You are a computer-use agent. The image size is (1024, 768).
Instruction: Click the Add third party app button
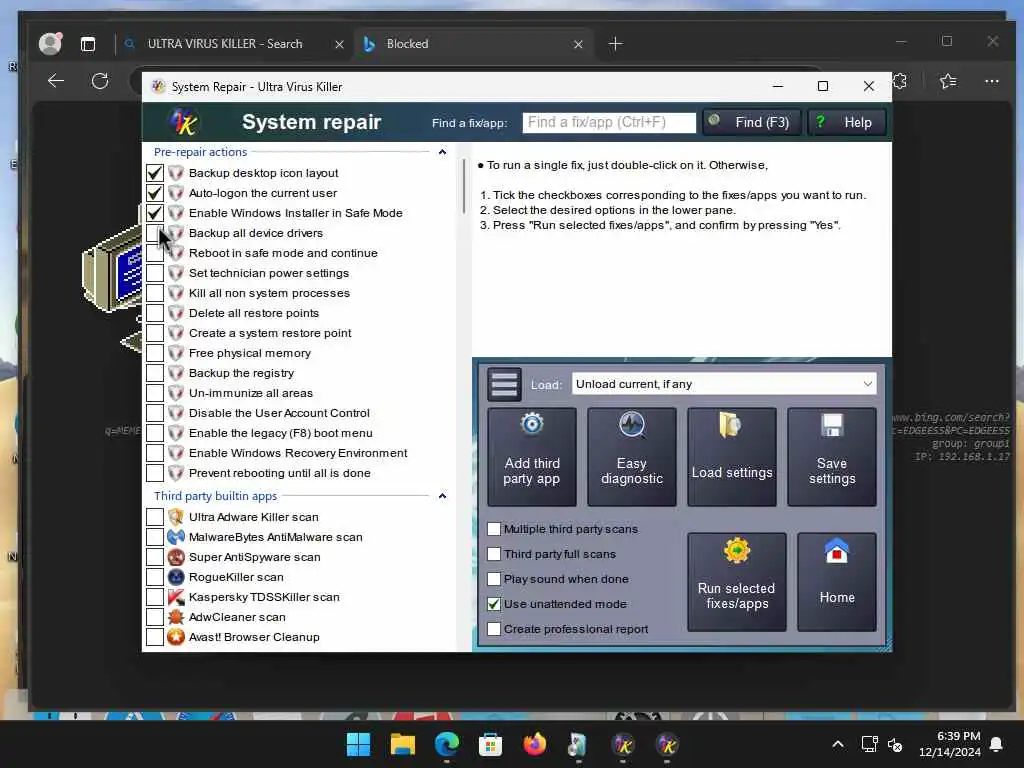click(532, 456)
